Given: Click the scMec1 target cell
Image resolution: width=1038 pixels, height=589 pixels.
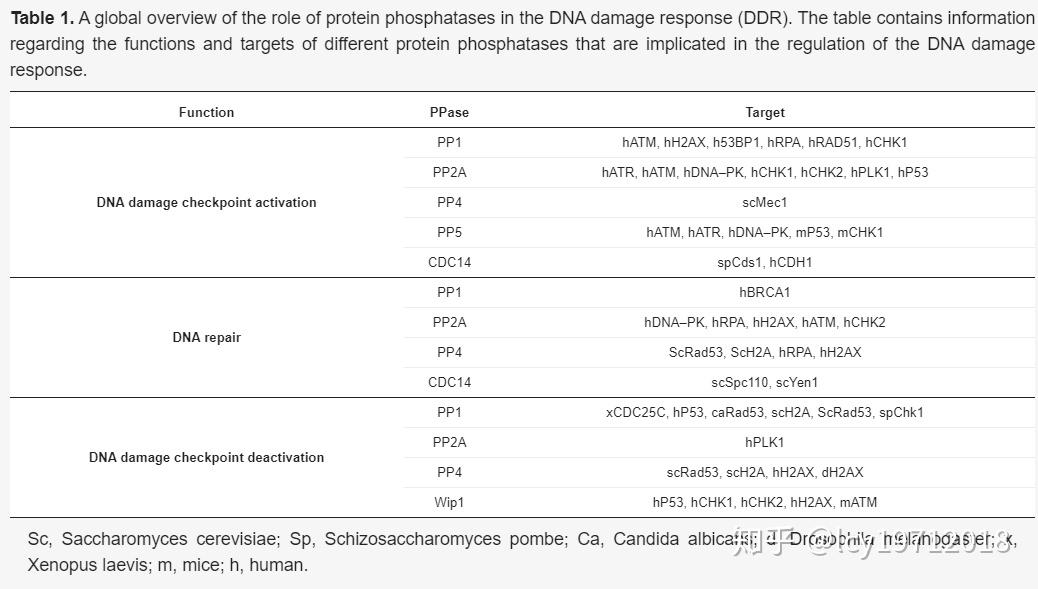Looking at the screenshot, I should tap(765, 203).
